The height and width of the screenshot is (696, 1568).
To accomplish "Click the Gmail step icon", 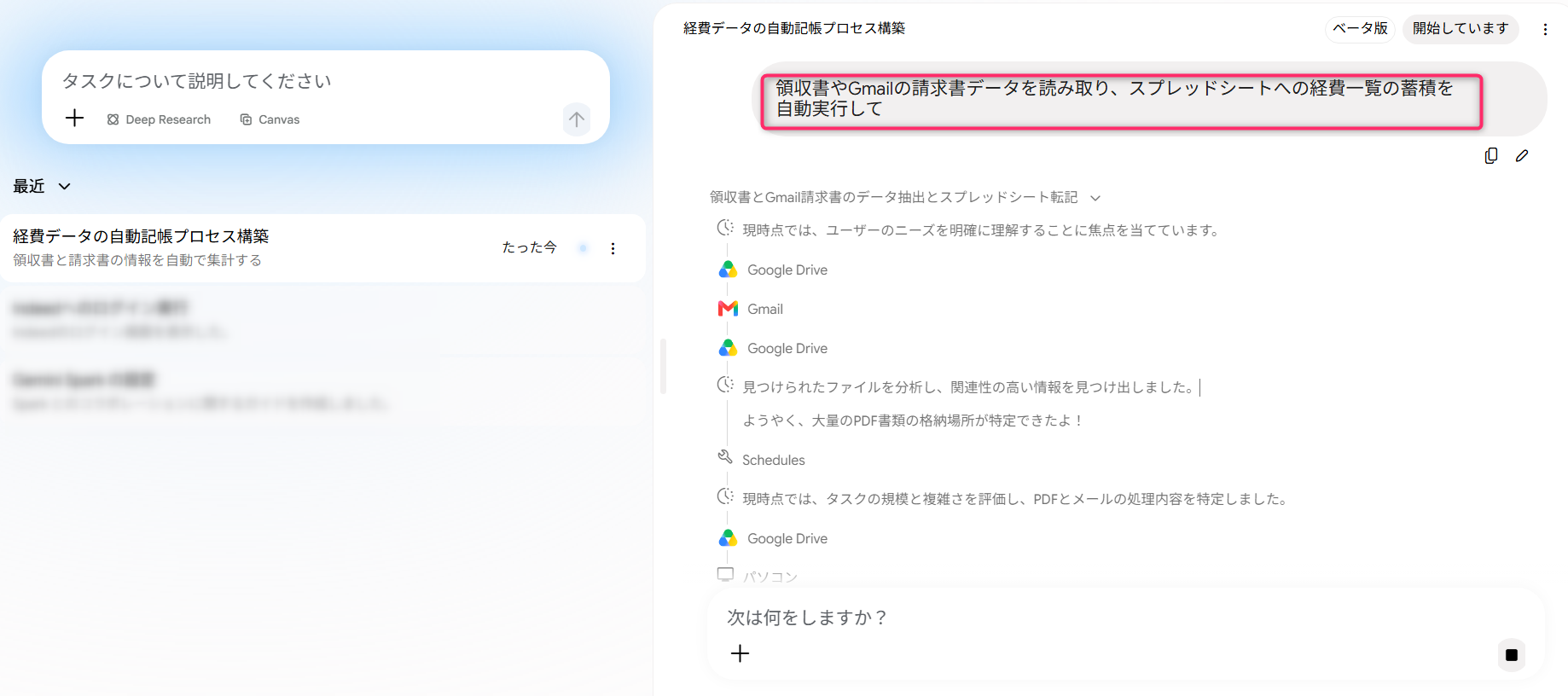I will [x=728, y=309].
